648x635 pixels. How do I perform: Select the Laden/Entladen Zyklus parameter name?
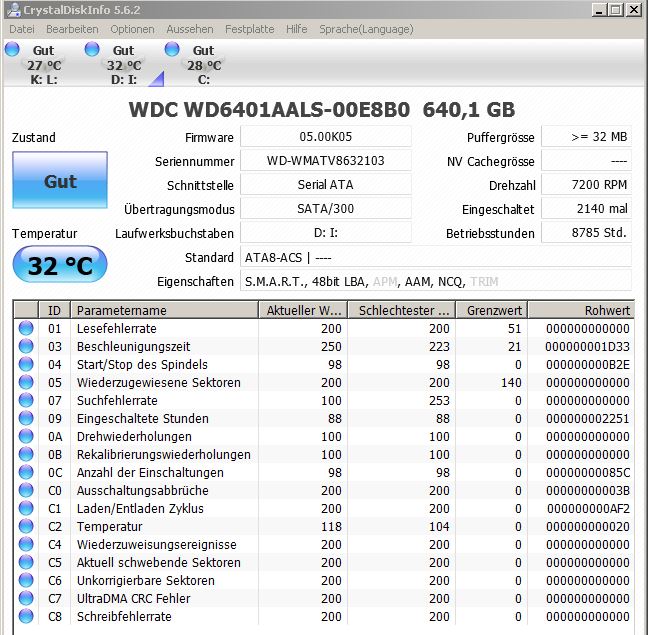[140, 509]
